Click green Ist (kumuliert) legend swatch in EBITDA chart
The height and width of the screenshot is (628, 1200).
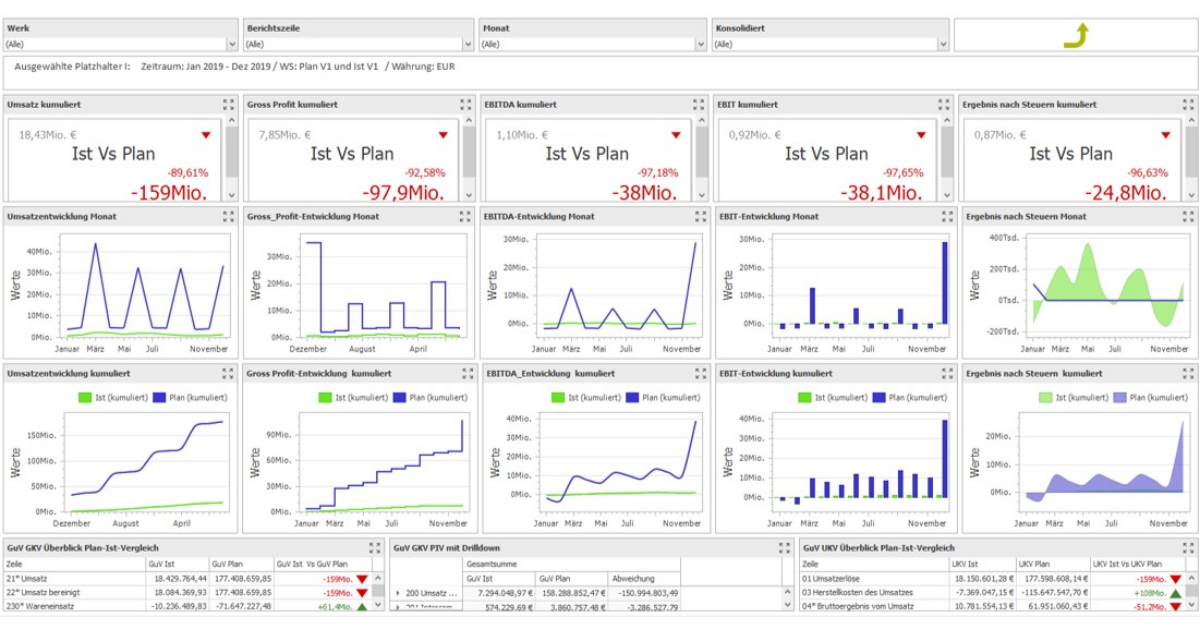coord(558,398)
